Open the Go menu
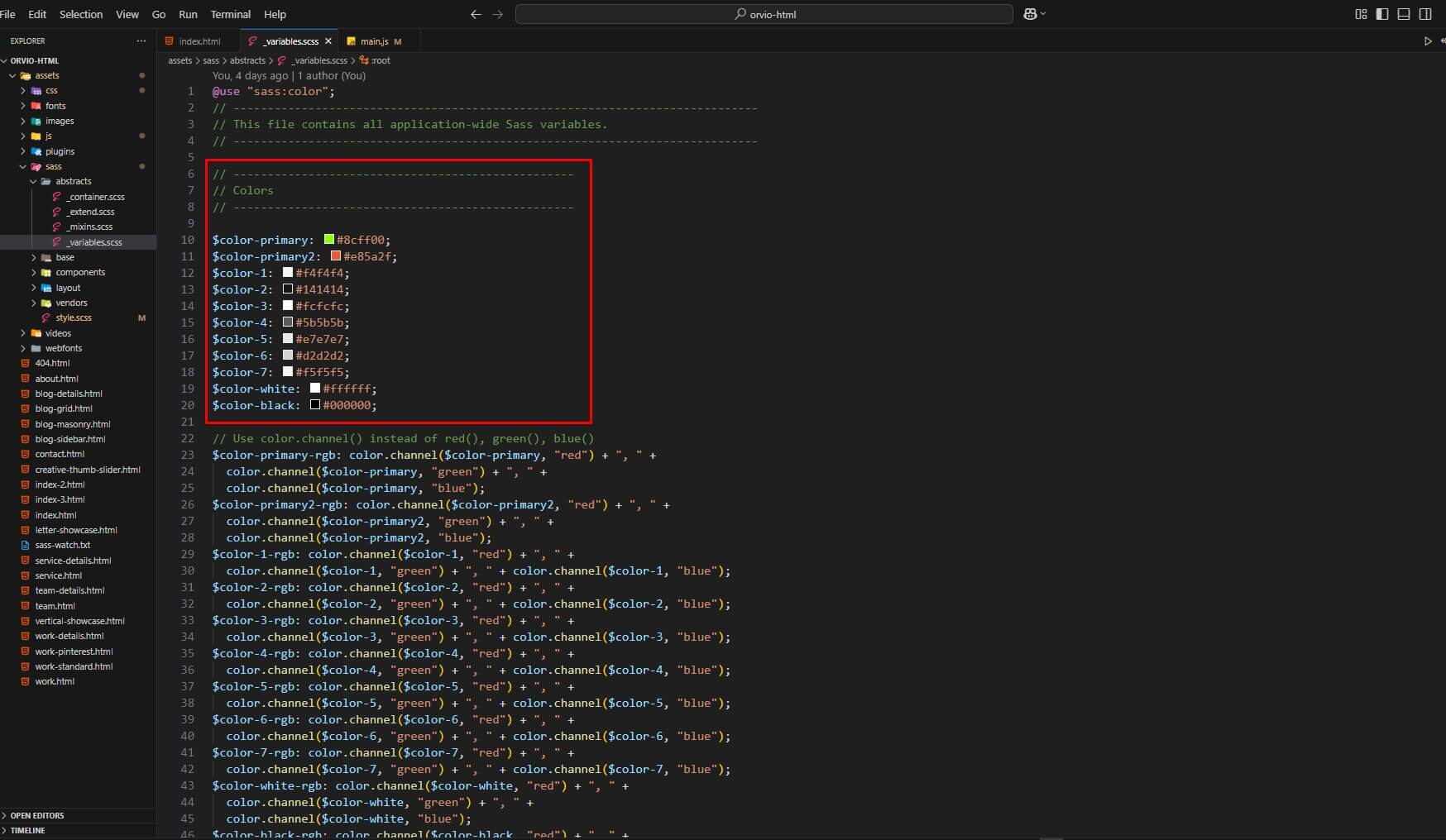Screen dimensions: 1446x840 tap(159, 14)
